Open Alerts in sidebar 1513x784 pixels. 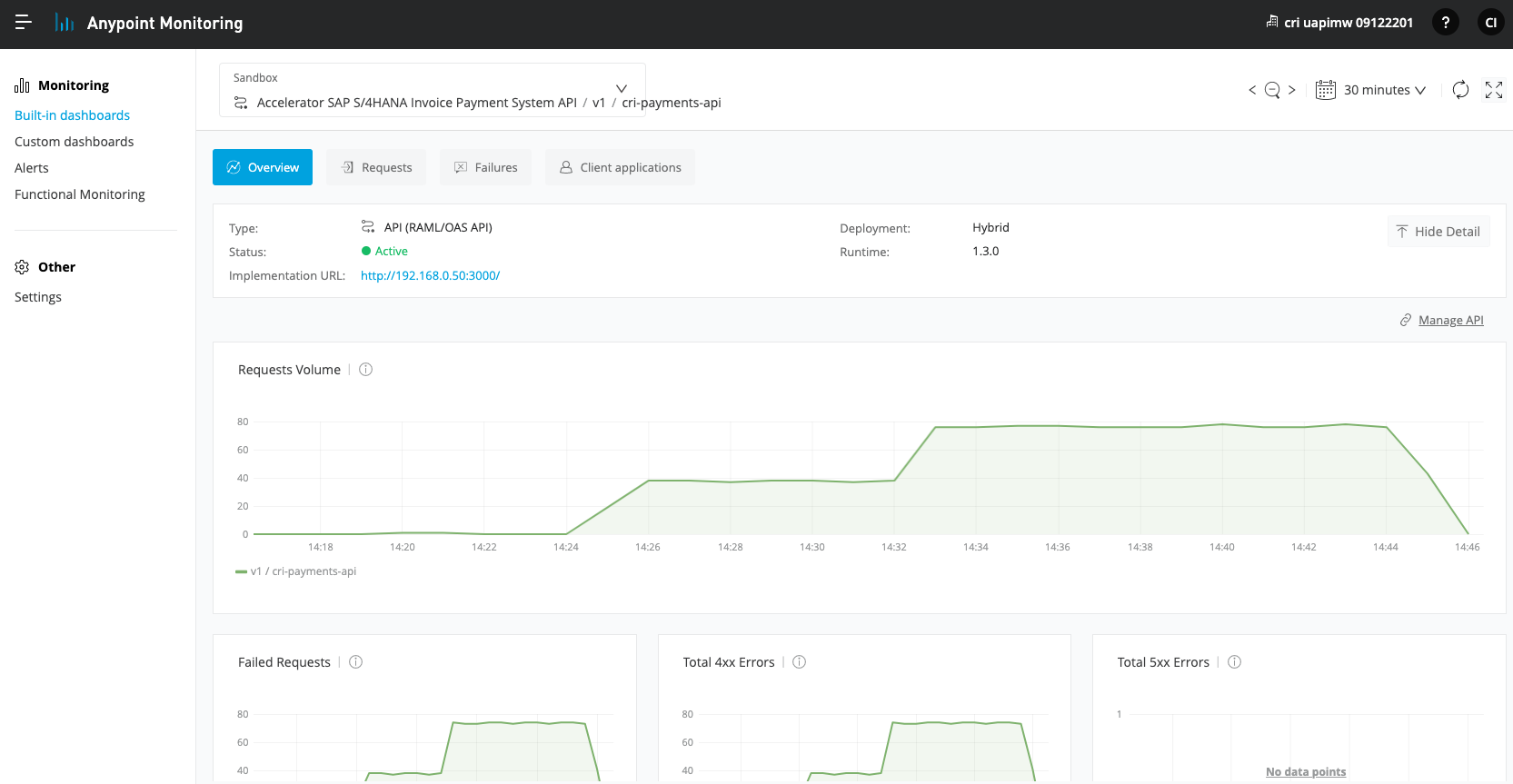coord(32,168)
